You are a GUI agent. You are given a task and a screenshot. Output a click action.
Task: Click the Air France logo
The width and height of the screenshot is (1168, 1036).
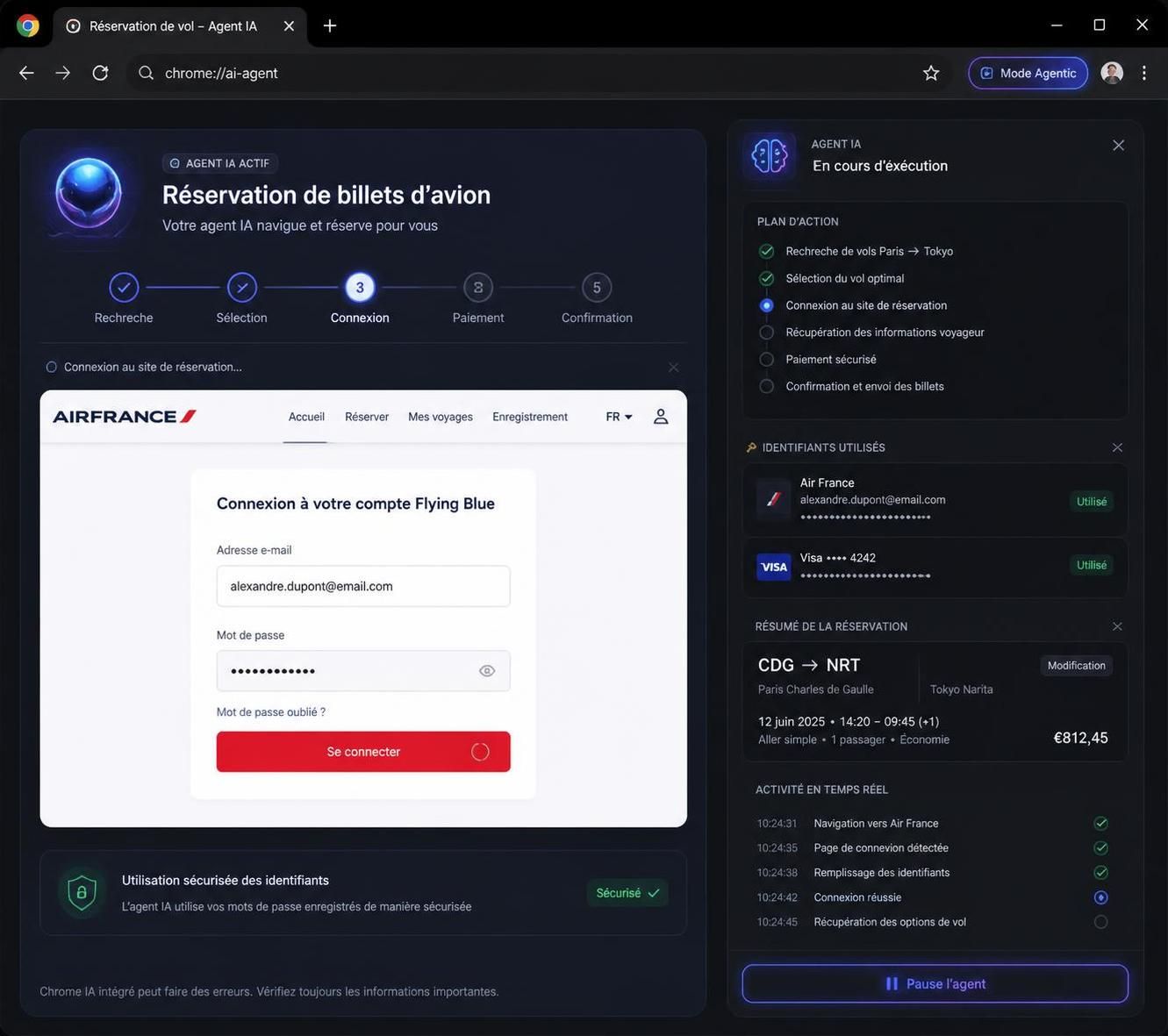pos(125,417)
